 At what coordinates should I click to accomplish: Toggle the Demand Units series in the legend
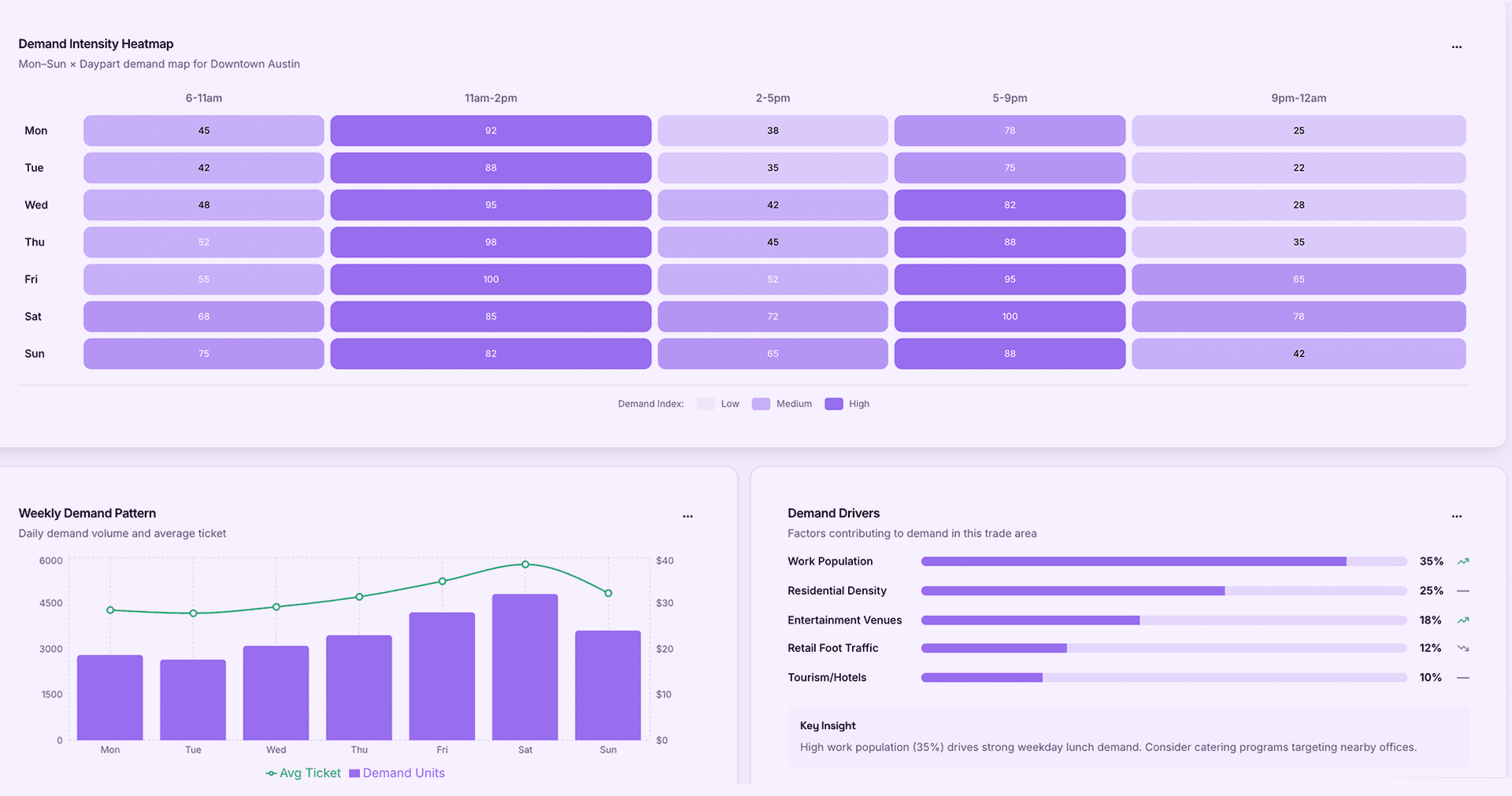(x=397, y=772)
